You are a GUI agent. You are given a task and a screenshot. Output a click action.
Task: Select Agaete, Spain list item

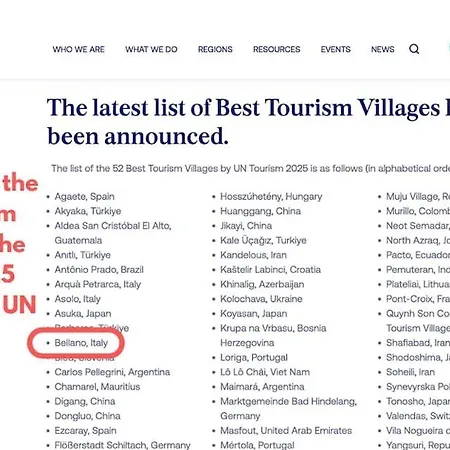coord(84,196)
